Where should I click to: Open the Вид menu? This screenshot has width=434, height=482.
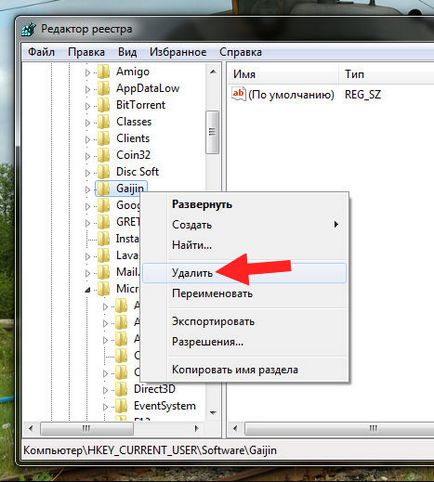pos(127,52)
